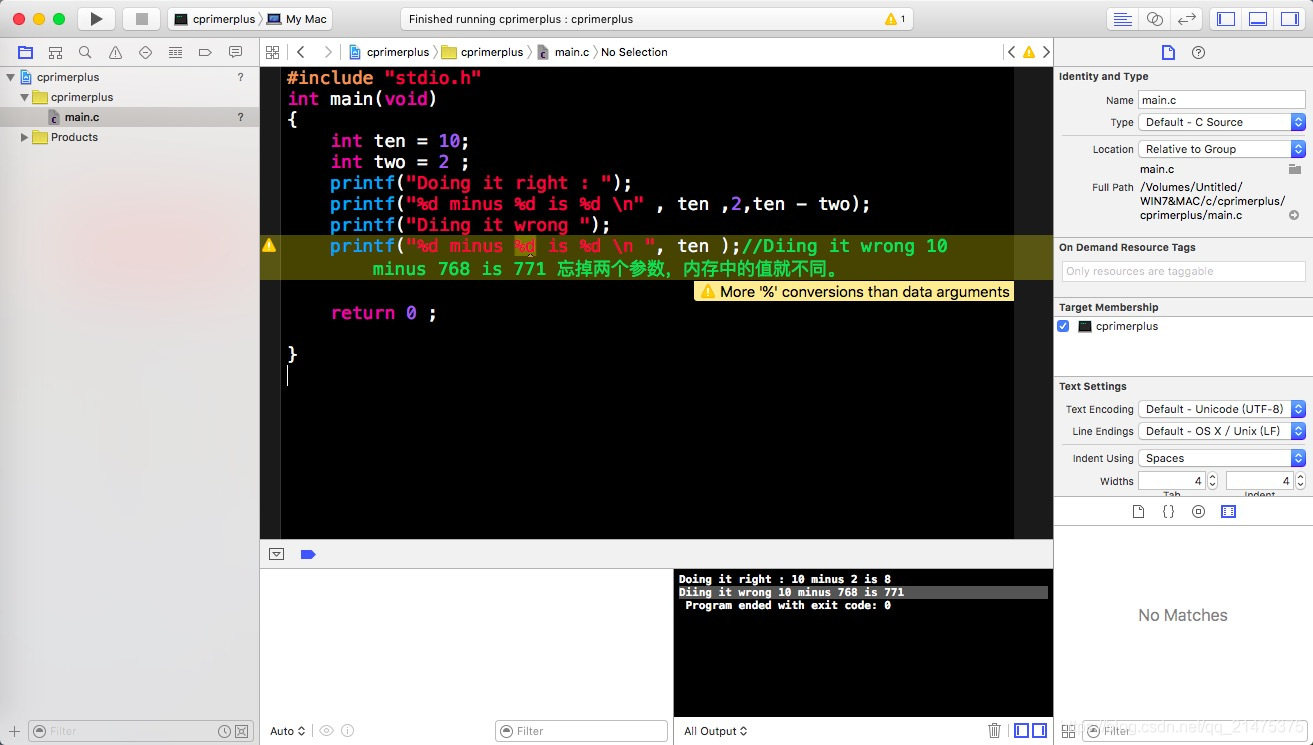This screenshot has height=745, width=1313.
Task: Toggle cprimerplus target membership checkbox
Action: pos(1063,326)
